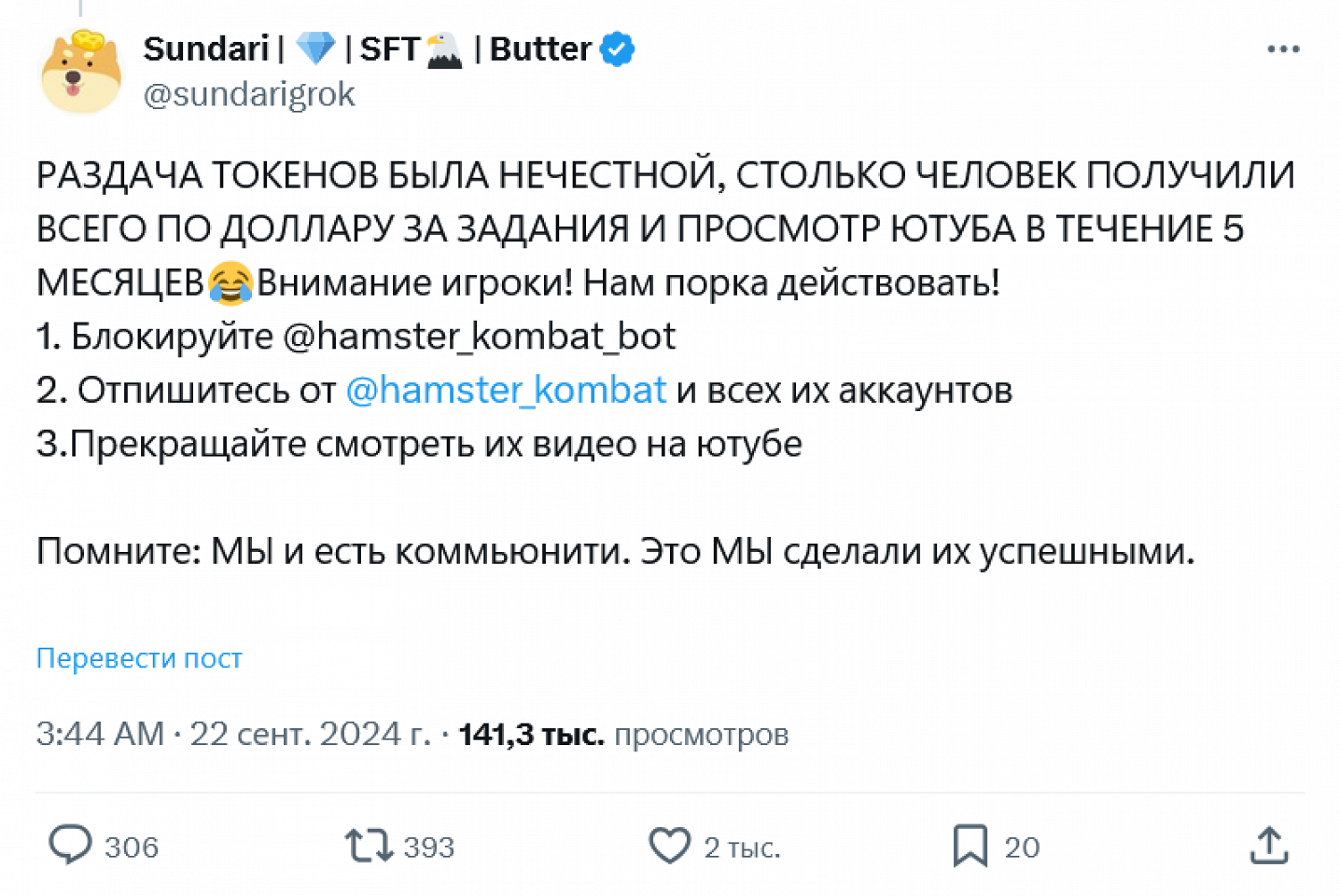The width and height of the screenshot is (1340, 896).
Task: Click the diamond emoji in the display name
Action: click(314, 49)
